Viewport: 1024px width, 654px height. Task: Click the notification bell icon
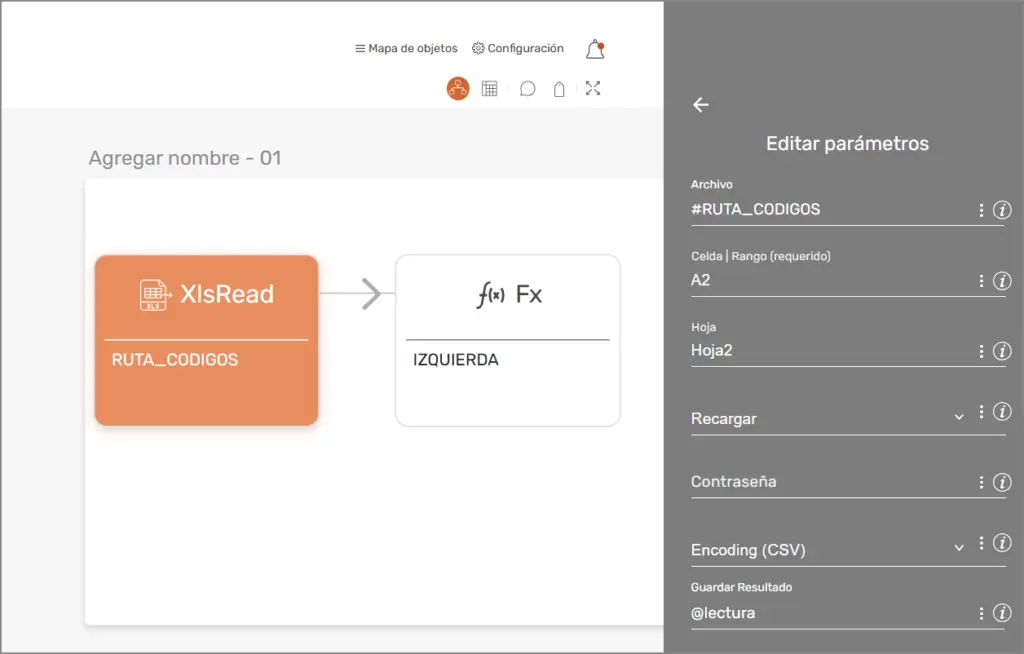pos(595,49)
